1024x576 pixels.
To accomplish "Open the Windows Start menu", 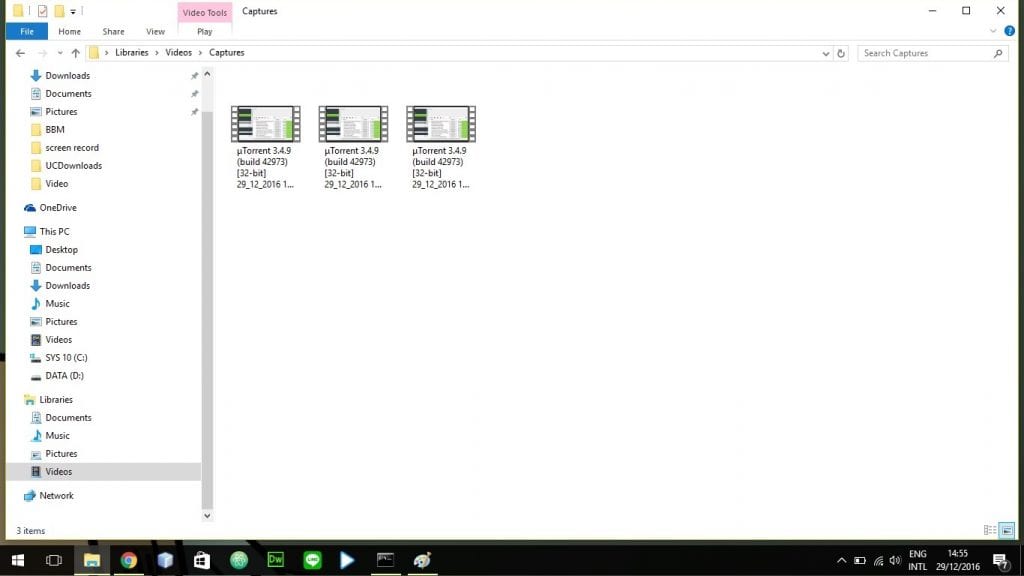I will (x=18, y=560).
